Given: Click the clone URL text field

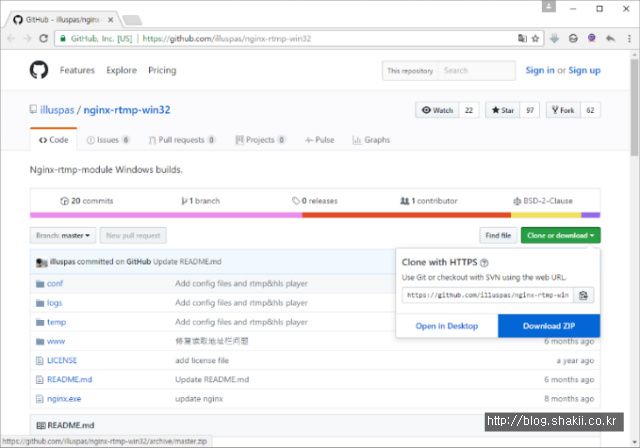Looking at the screenshot, I should click(488, 295).
